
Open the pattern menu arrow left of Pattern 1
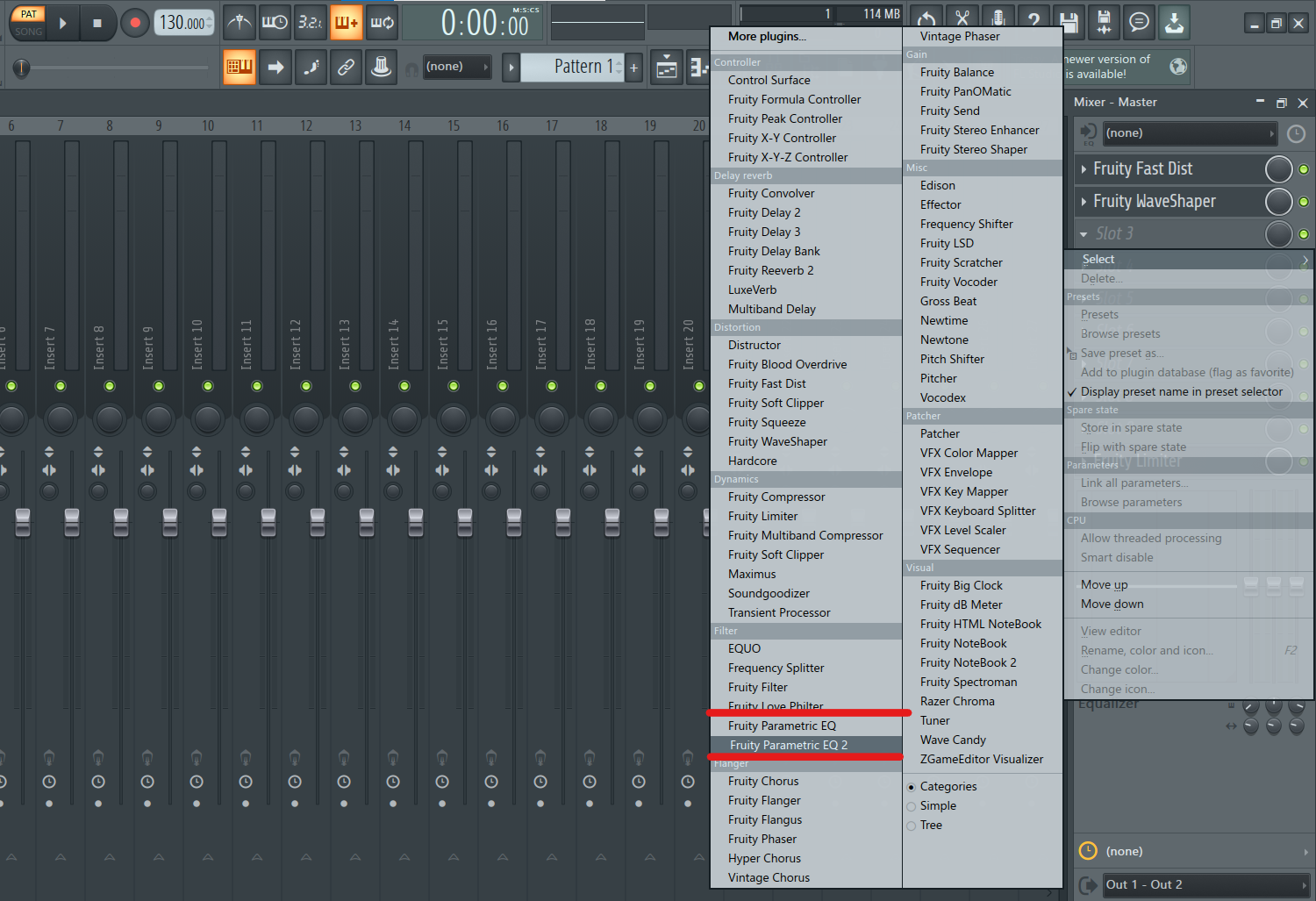(511, 68)
